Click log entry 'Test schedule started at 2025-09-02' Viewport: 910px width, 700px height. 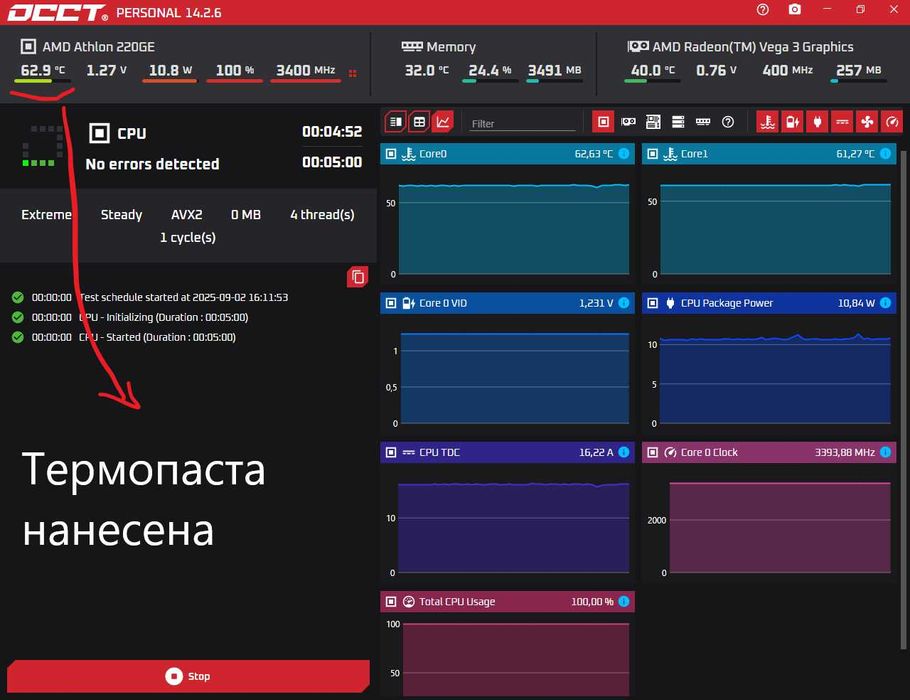click(x=183, y=297)
